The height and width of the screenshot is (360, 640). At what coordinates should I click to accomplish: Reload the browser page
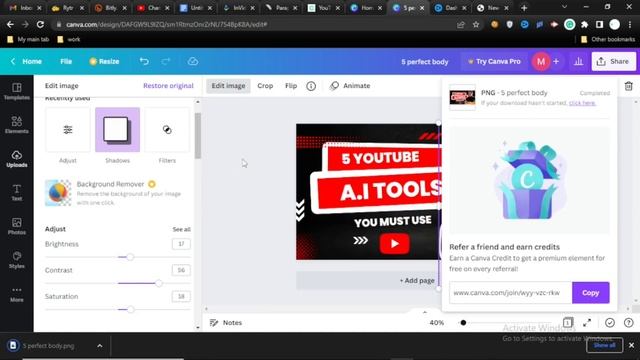40,24
